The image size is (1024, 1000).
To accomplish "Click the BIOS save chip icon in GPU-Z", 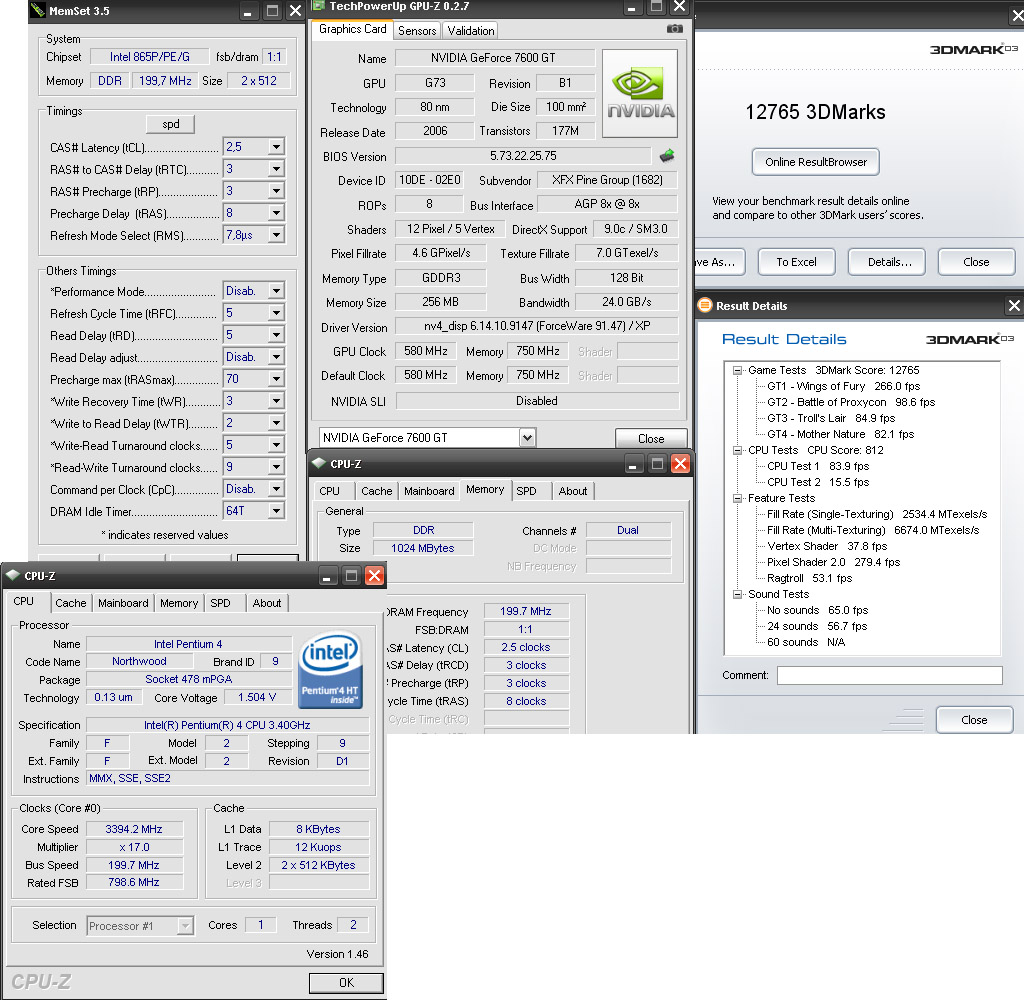I will pos(667,155).
